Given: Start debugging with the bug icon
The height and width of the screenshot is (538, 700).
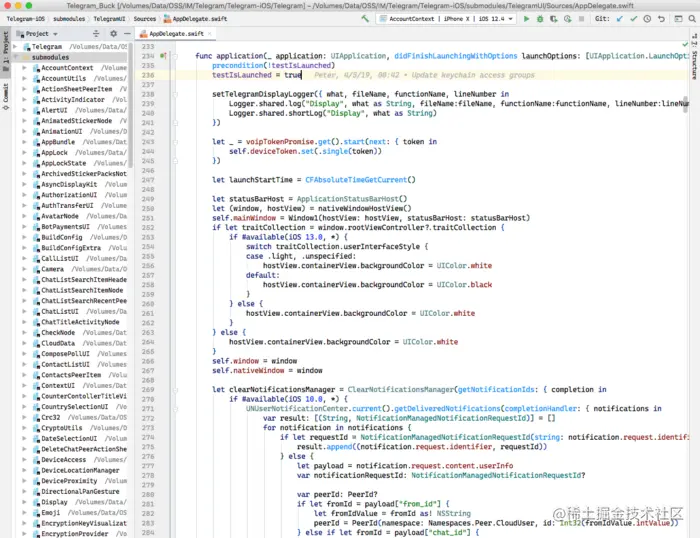Looking at the screenshot, I should [540, 19].
